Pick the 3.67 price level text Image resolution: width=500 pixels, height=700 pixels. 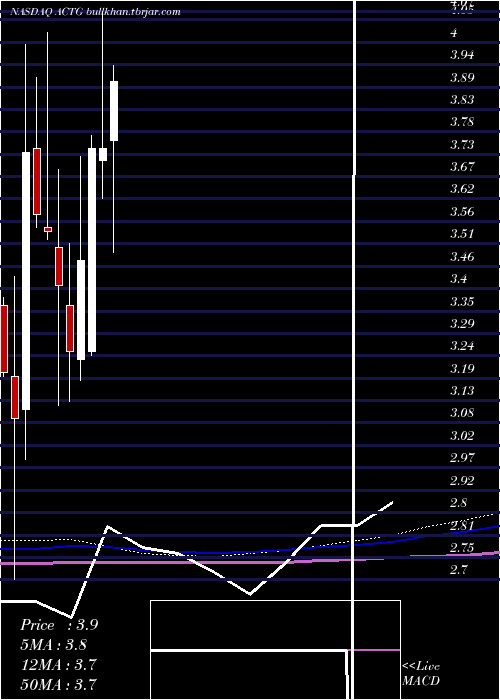point(462,167)
